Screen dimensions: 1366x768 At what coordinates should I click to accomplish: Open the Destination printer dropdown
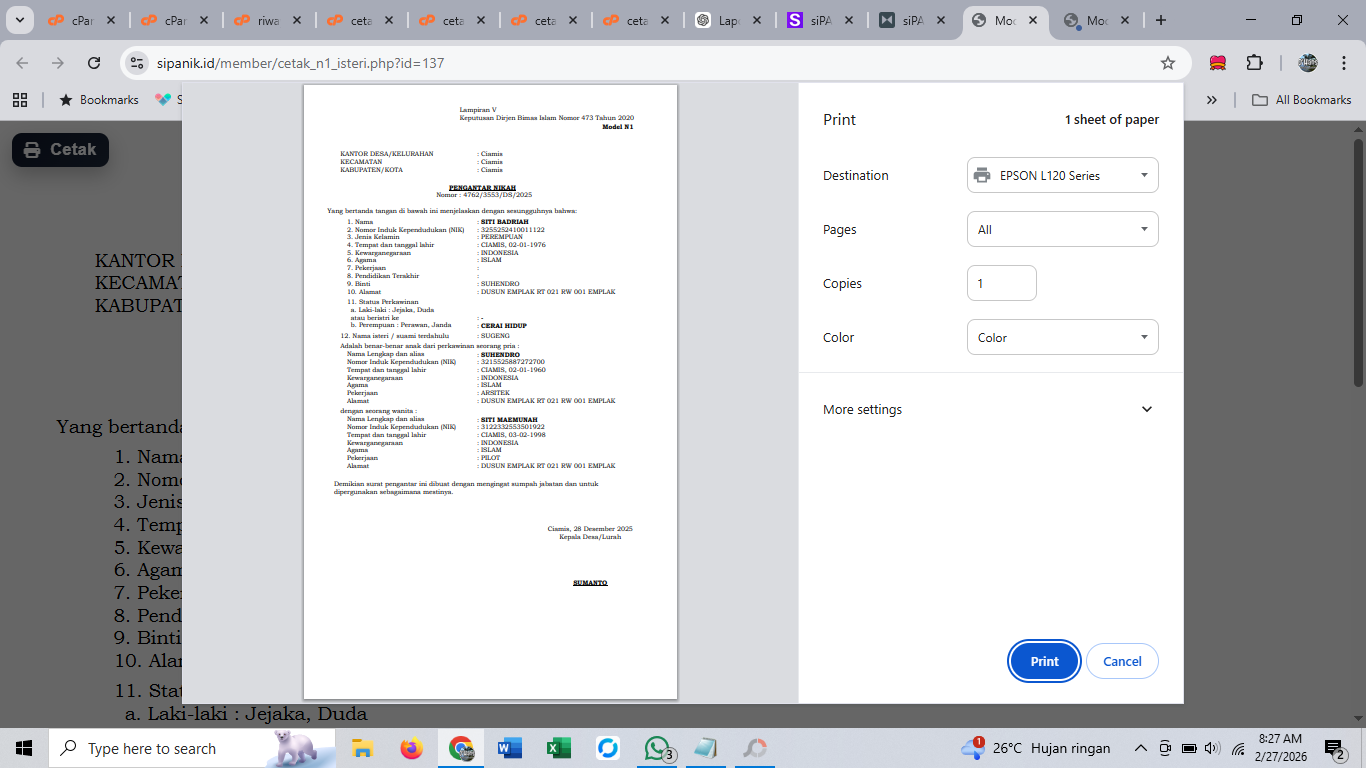point(1062,175)
